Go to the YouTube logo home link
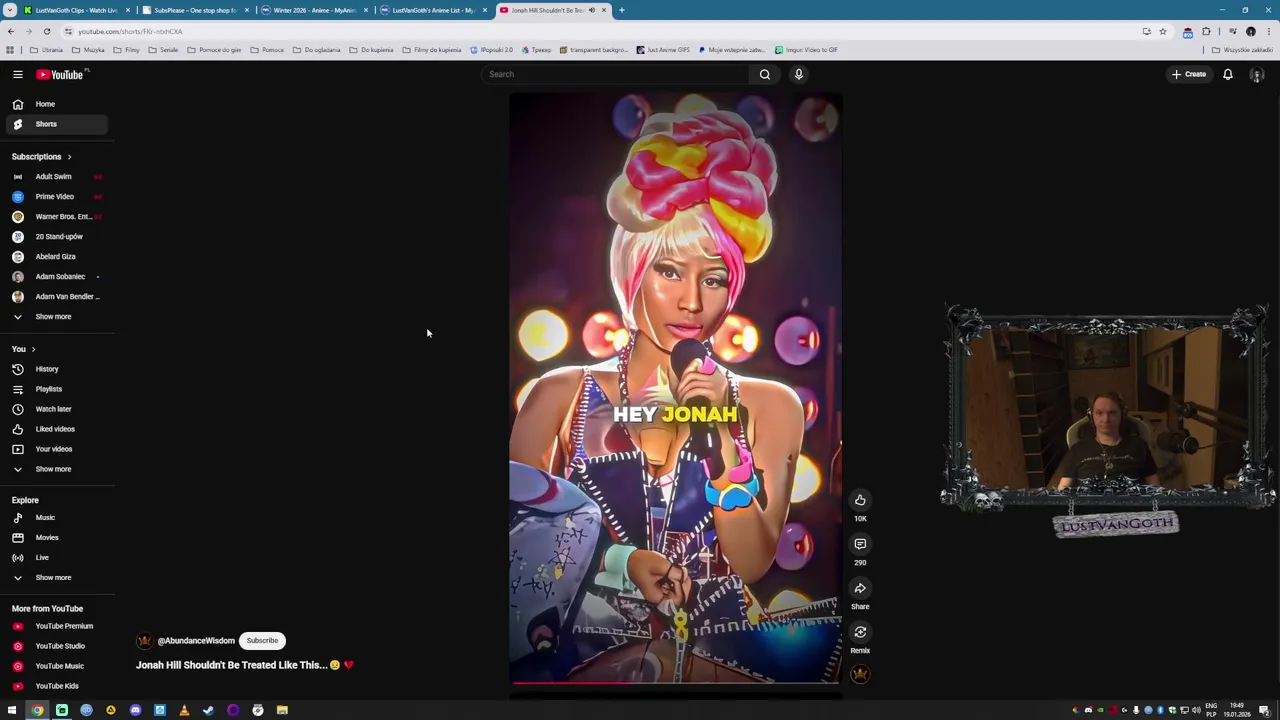Image resolution: width=1280 pixels, height=720 pixels. [62, 74]
